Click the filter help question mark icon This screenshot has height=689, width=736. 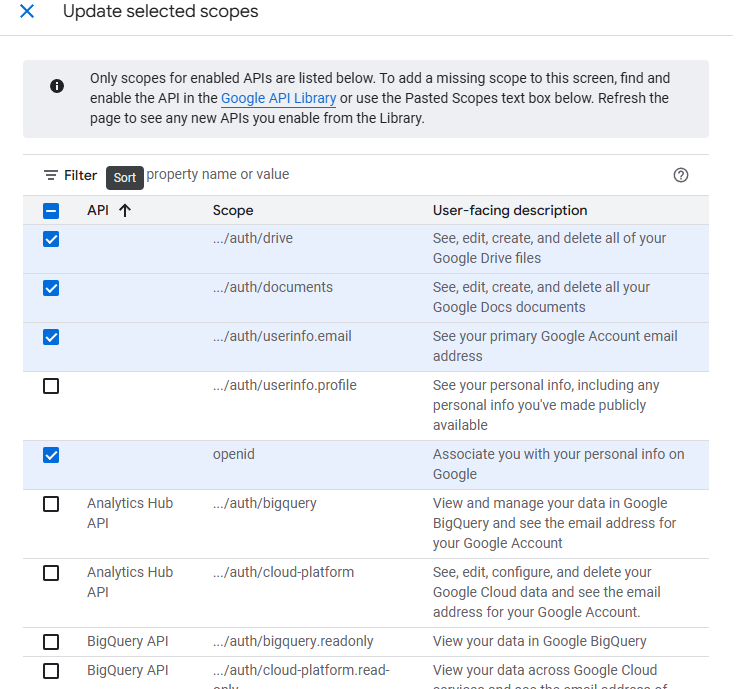pyautogui.click(x=681, y=175)
